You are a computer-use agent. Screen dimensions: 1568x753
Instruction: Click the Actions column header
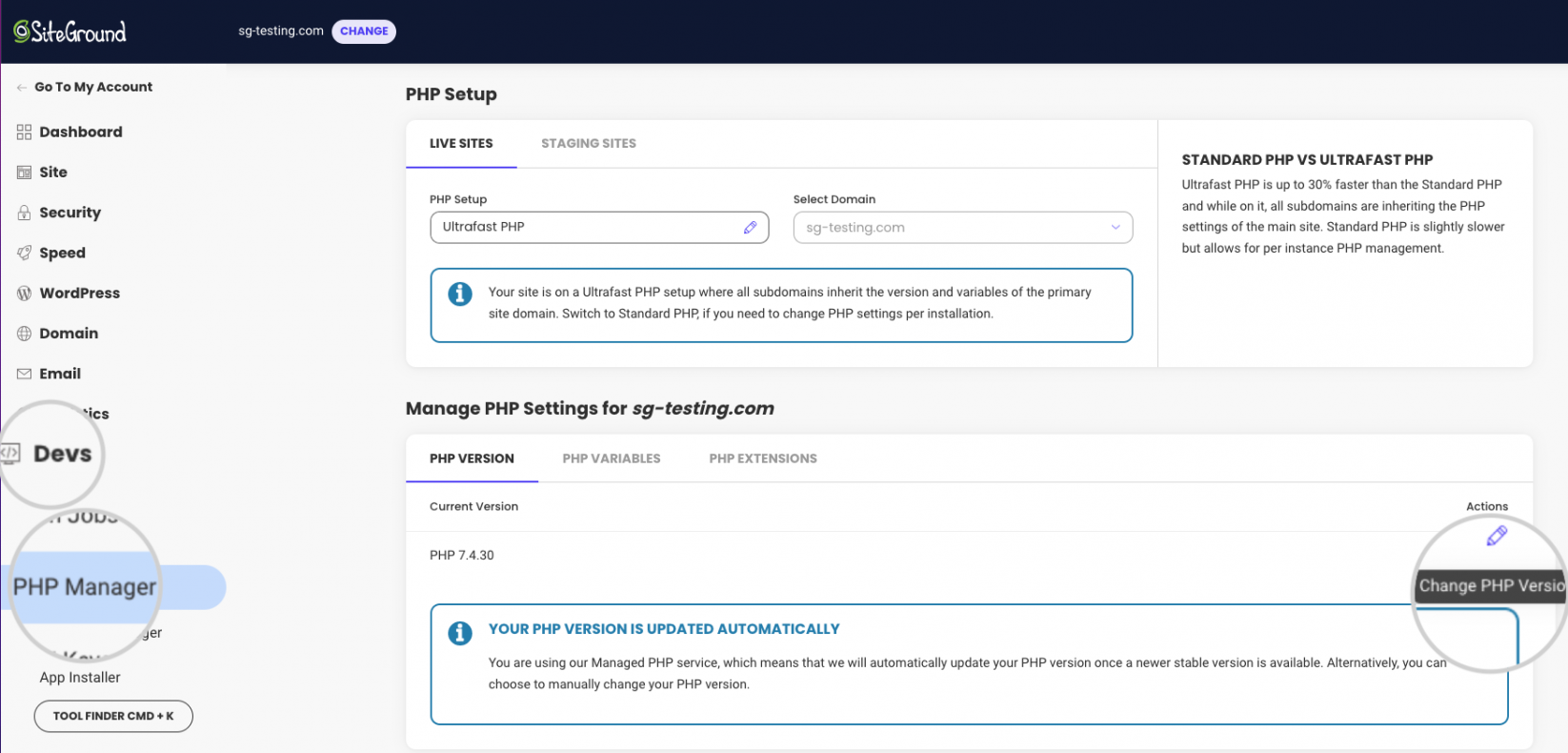click(x=1487, y=506)
